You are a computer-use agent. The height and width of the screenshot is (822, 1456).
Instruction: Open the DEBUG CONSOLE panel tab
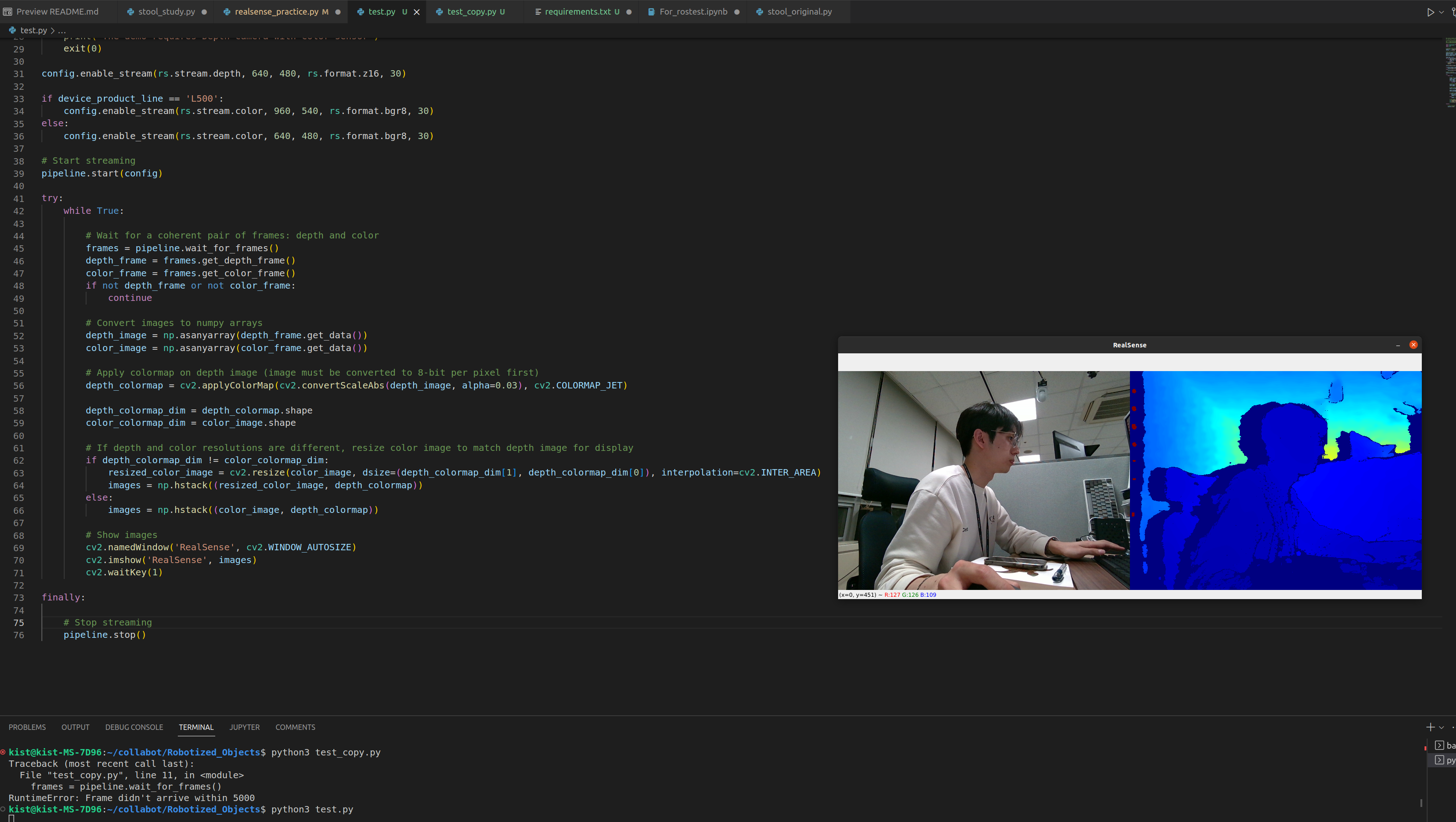click(x=134, y=727)
